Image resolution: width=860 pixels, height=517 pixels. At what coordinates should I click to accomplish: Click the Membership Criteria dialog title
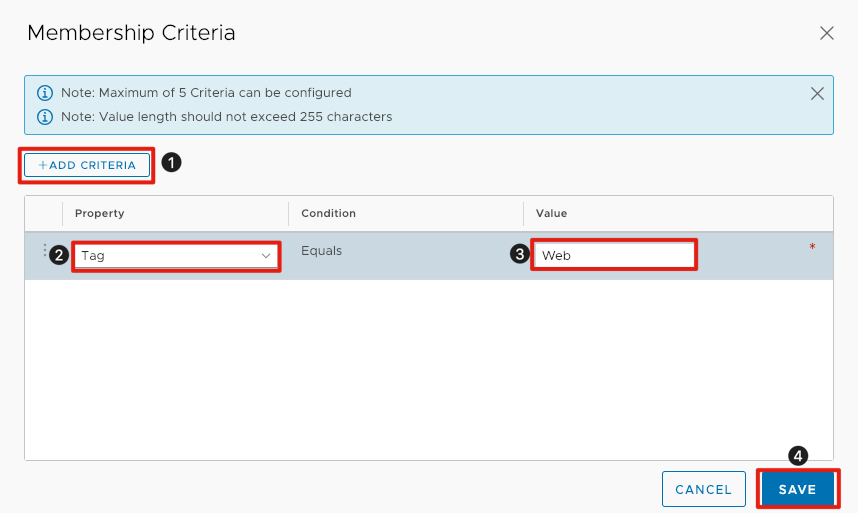131,33
